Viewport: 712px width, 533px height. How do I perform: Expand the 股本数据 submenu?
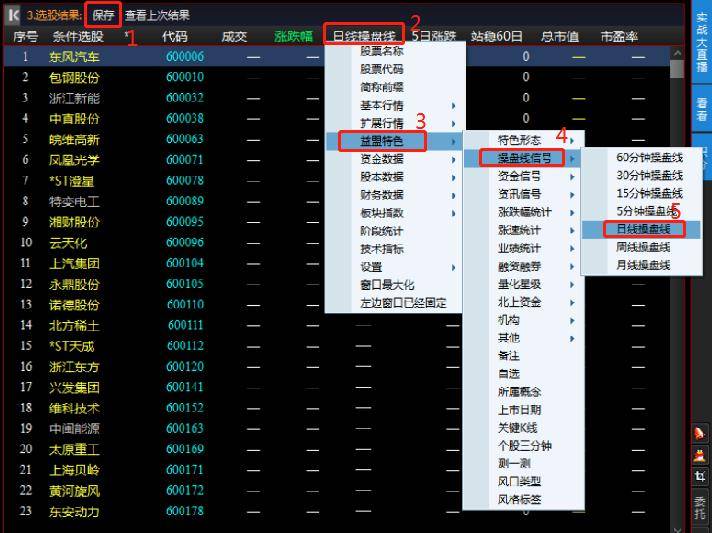tap(394, 177)
